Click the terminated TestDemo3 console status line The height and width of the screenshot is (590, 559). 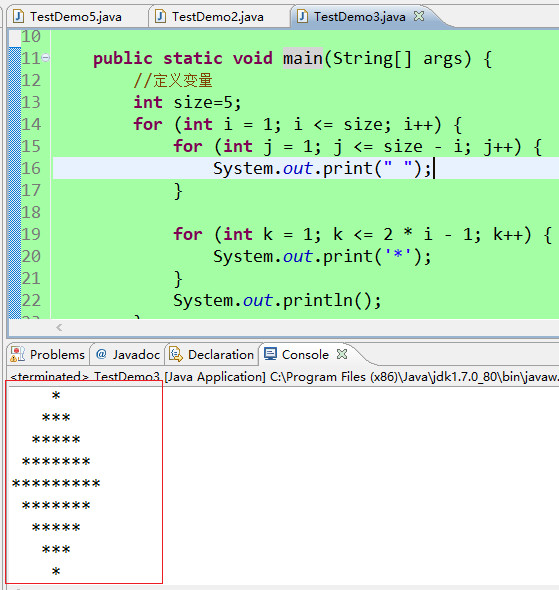[x=284, y=377]
